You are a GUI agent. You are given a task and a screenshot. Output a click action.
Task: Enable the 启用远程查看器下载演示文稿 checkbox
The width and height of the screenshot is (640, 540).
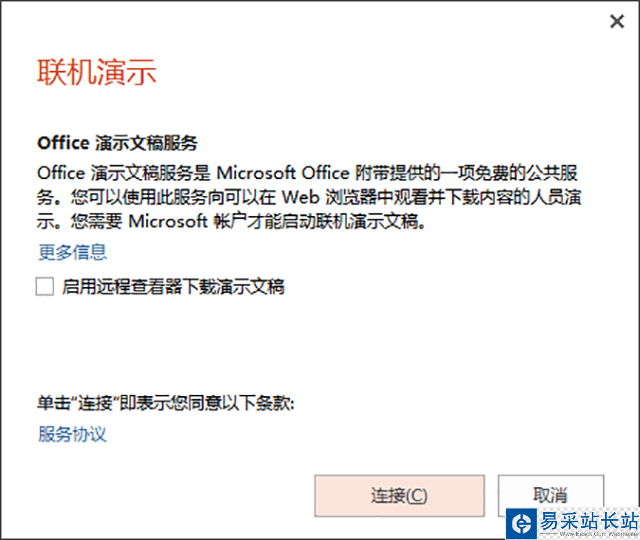45,287
